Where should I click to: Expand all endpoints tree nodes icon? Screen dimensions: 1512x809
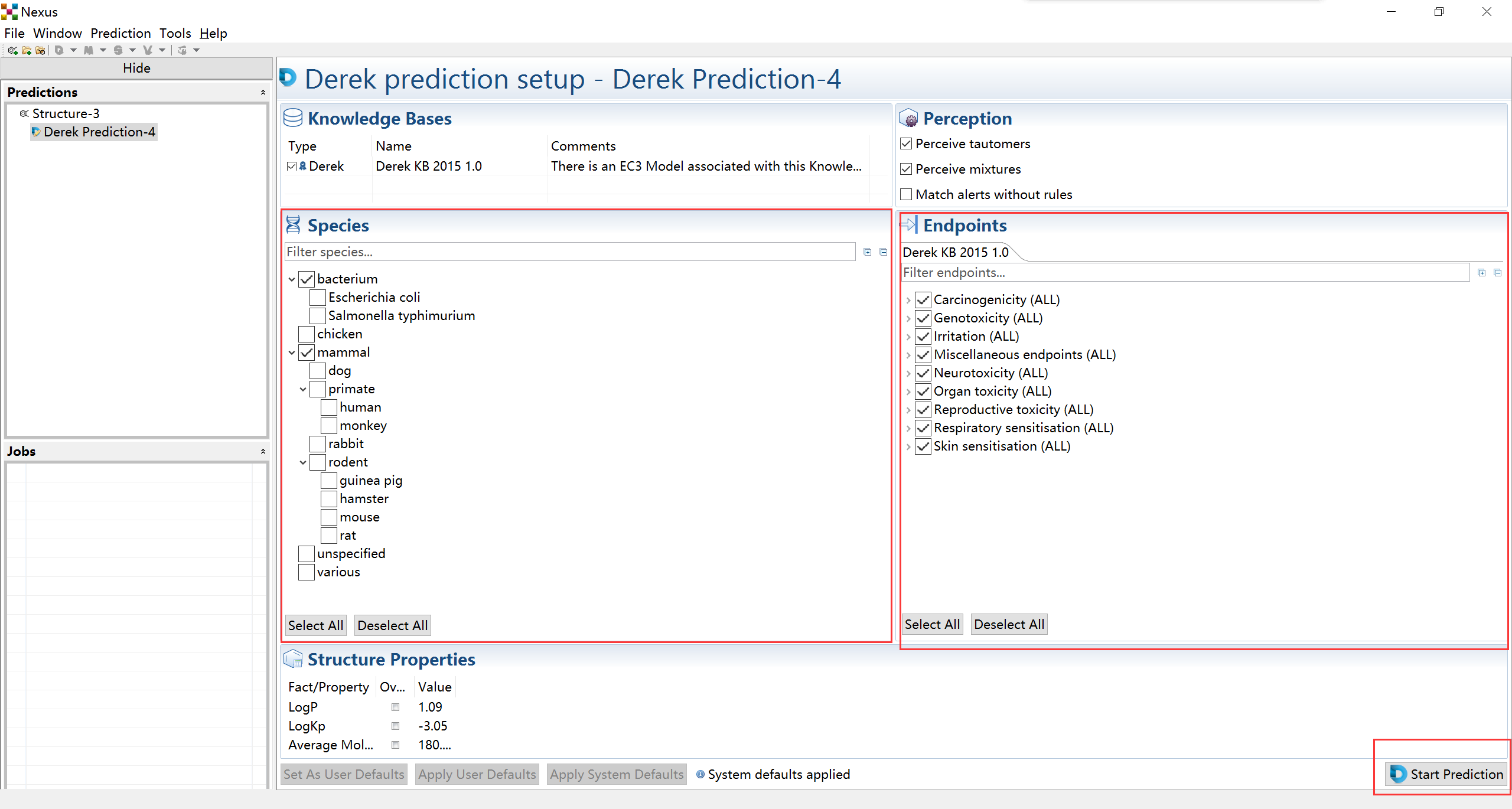tap(1482, 273)
